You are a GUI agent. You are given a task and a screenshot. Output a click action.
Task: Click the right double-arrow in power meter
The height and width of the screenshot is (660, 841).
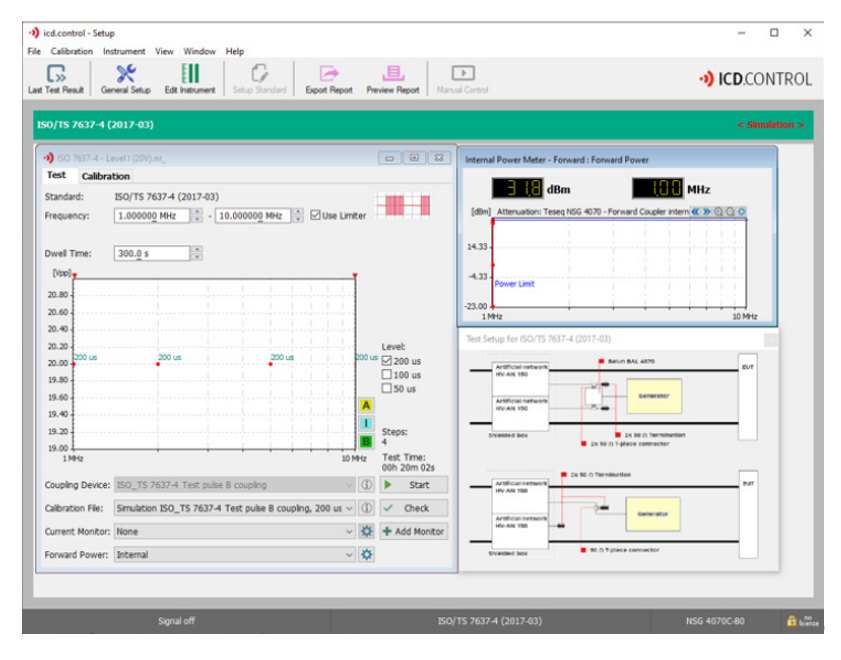coord(707,212)
